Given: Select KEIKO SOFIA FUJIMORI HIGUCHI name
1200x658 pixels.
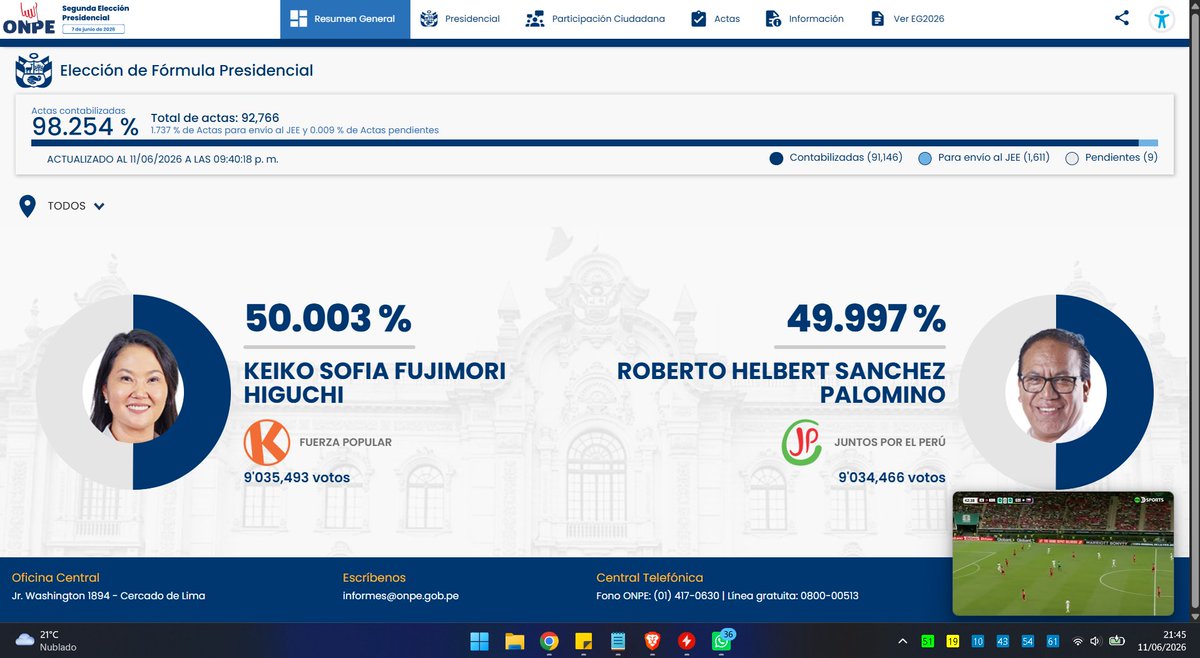Looking at the screenshot, I should pos(375,383).
